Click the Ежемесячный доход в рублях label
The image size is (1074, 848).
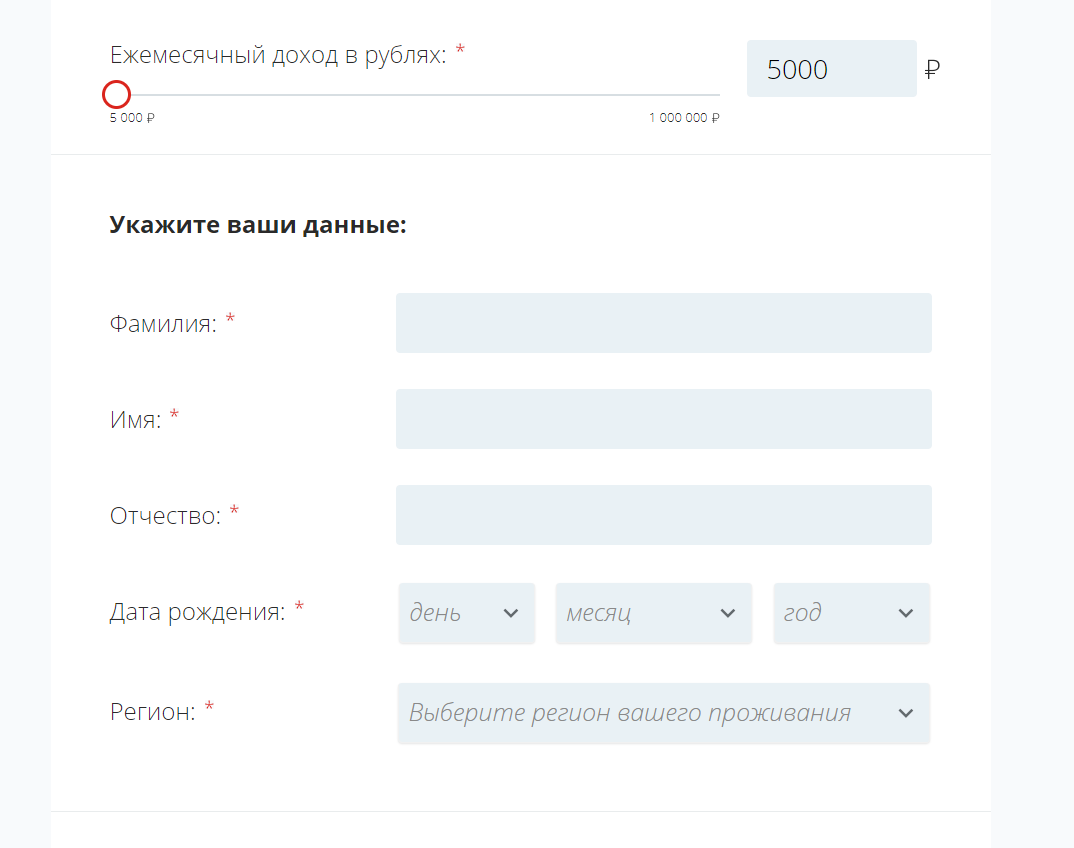click(x=277, y=54)
